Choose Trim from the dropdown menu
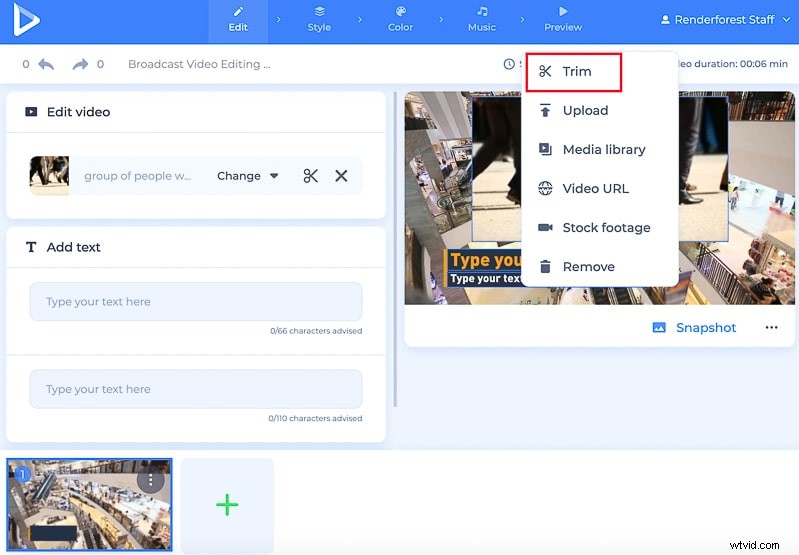799x555 pixels. (574, 72)
